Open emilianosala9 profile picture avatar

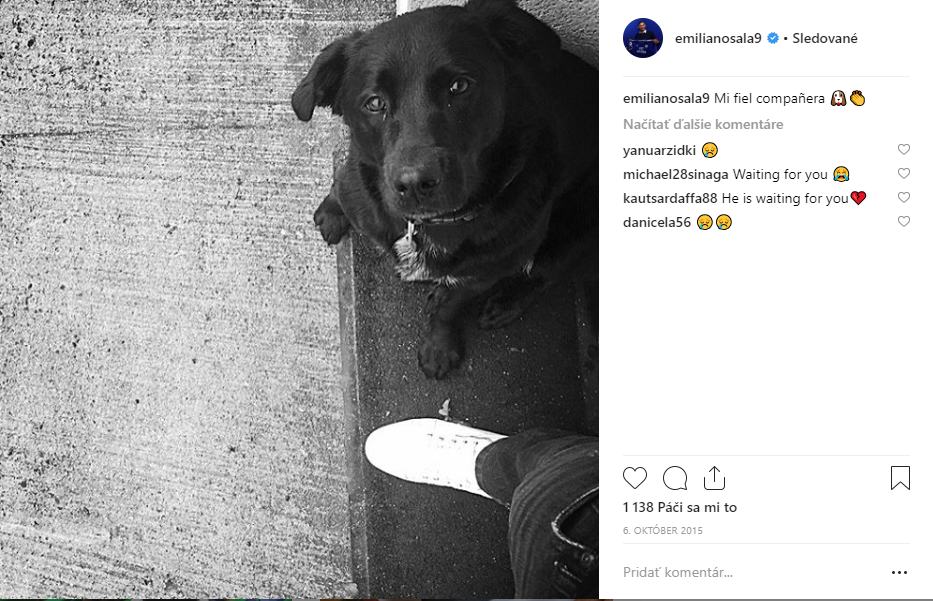[643, 38]
